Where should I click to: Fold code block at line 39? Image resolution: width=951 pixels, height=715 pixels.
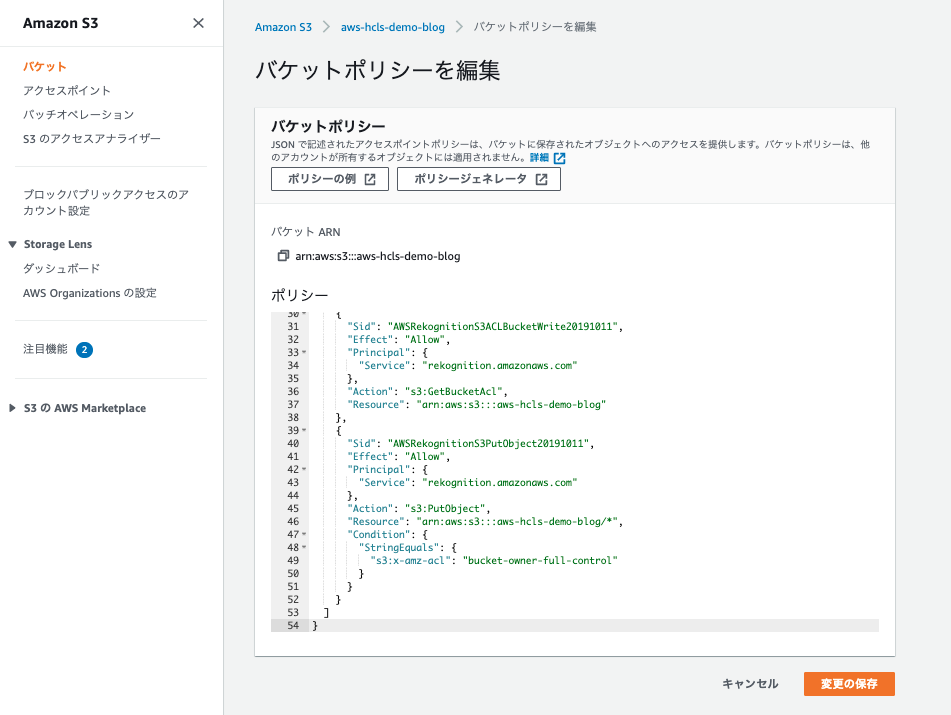point(304,431)
